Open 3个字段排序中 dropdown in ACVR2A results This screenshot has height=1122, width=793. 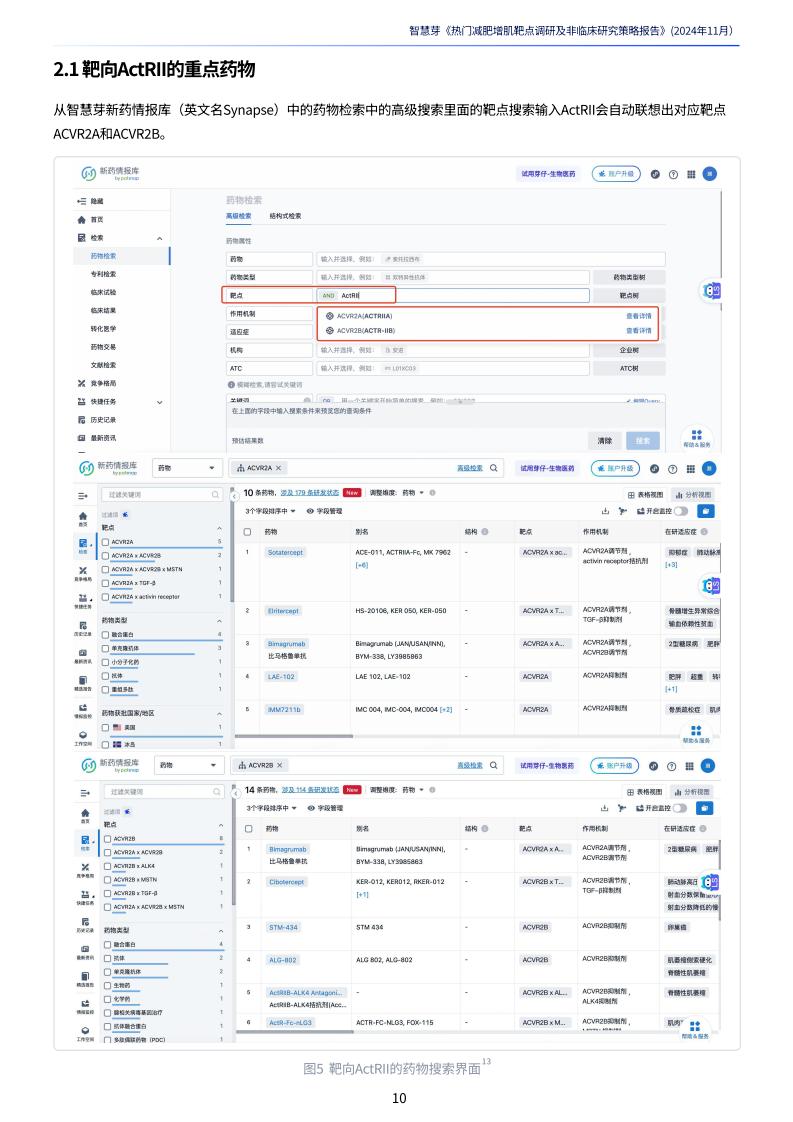coord(271,511)
